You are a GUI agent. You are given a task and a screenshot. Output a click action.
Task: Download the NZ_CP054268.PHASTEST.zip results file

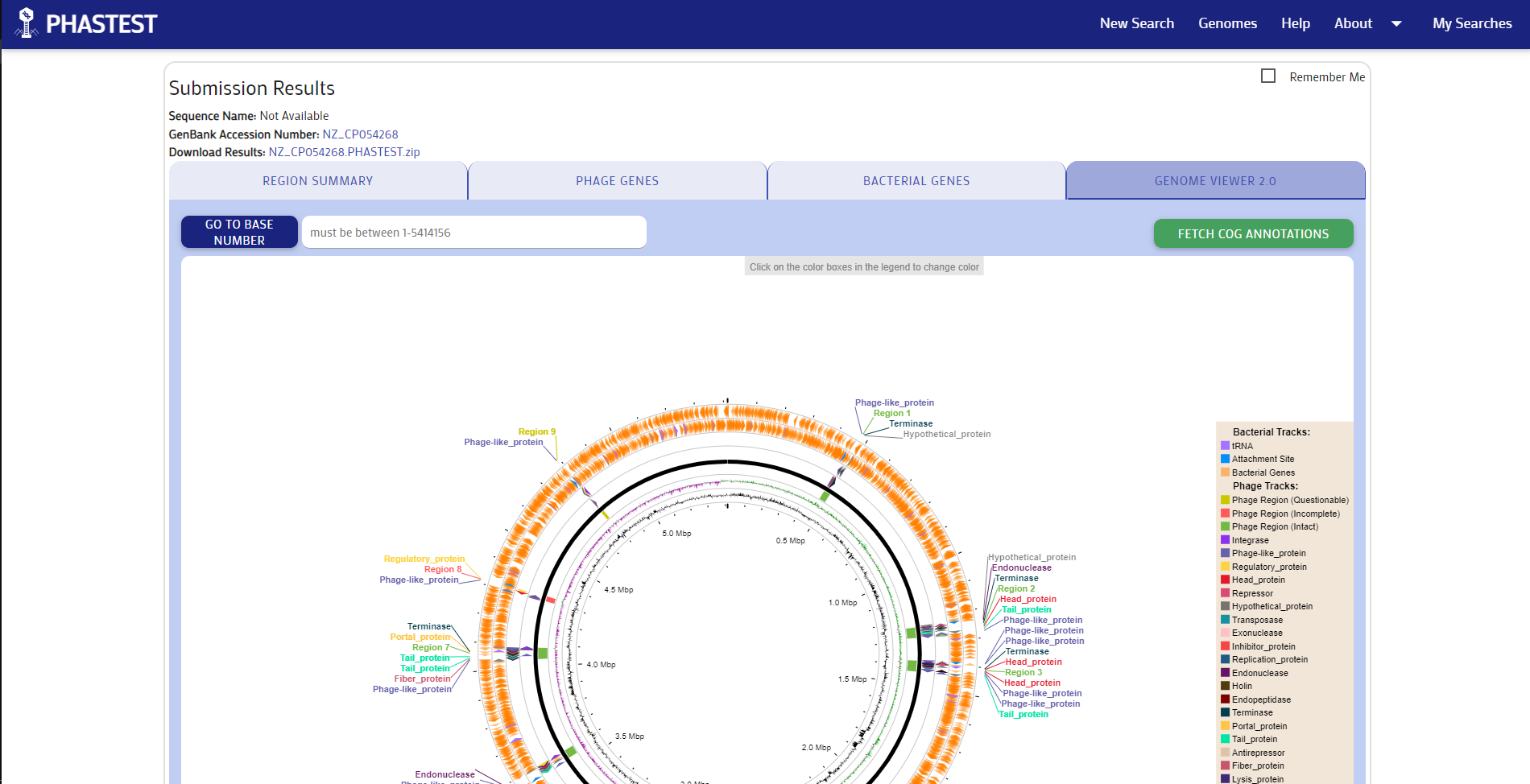point(344,152)
